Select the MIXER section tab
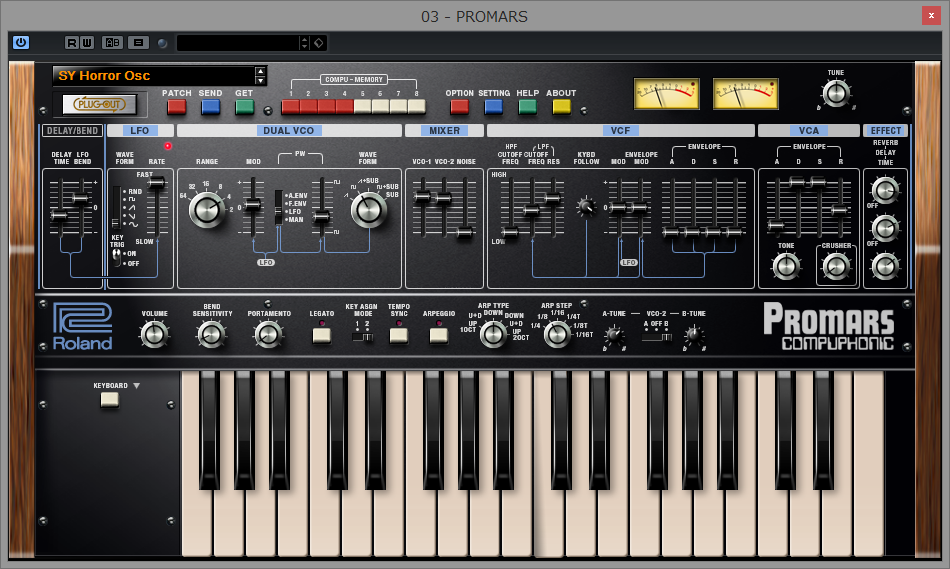950x569 pixels. point(444,130)
